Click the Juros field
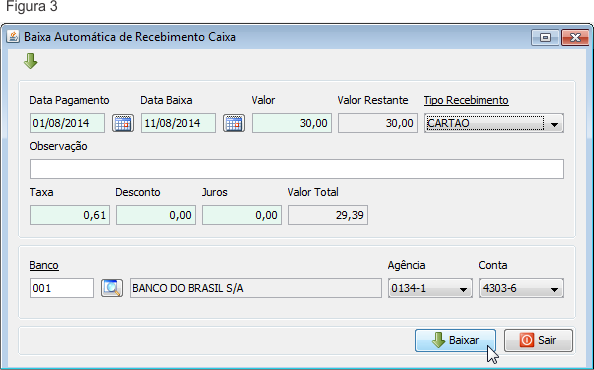Screen dimensions: 594x370 242,215
